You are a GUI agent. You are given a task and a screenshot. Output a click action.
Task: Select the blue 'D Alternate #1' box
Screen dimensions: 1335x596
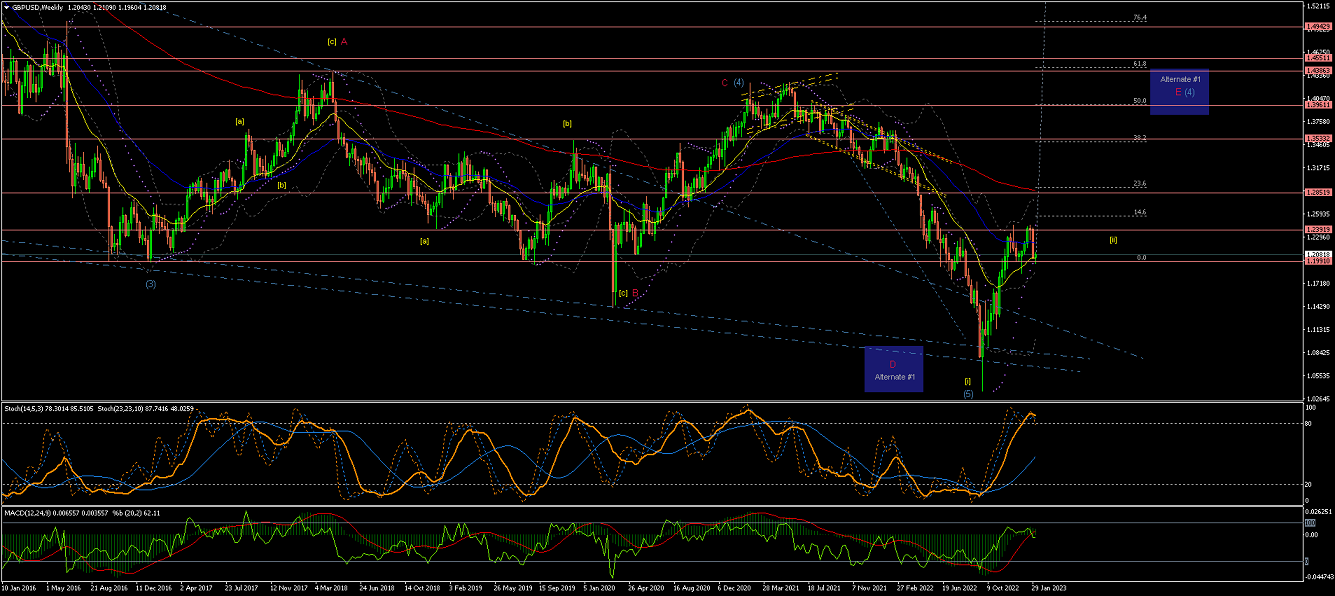pos(894,368)
